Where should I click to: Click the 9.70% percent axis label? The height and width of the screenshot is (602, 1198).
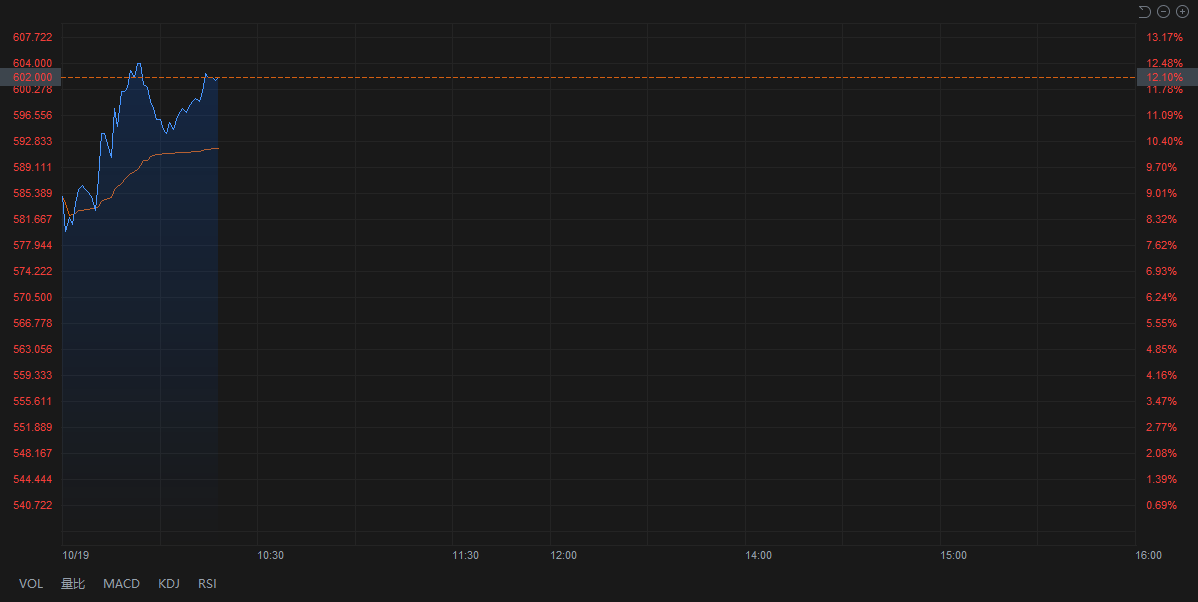(1161, 167)
